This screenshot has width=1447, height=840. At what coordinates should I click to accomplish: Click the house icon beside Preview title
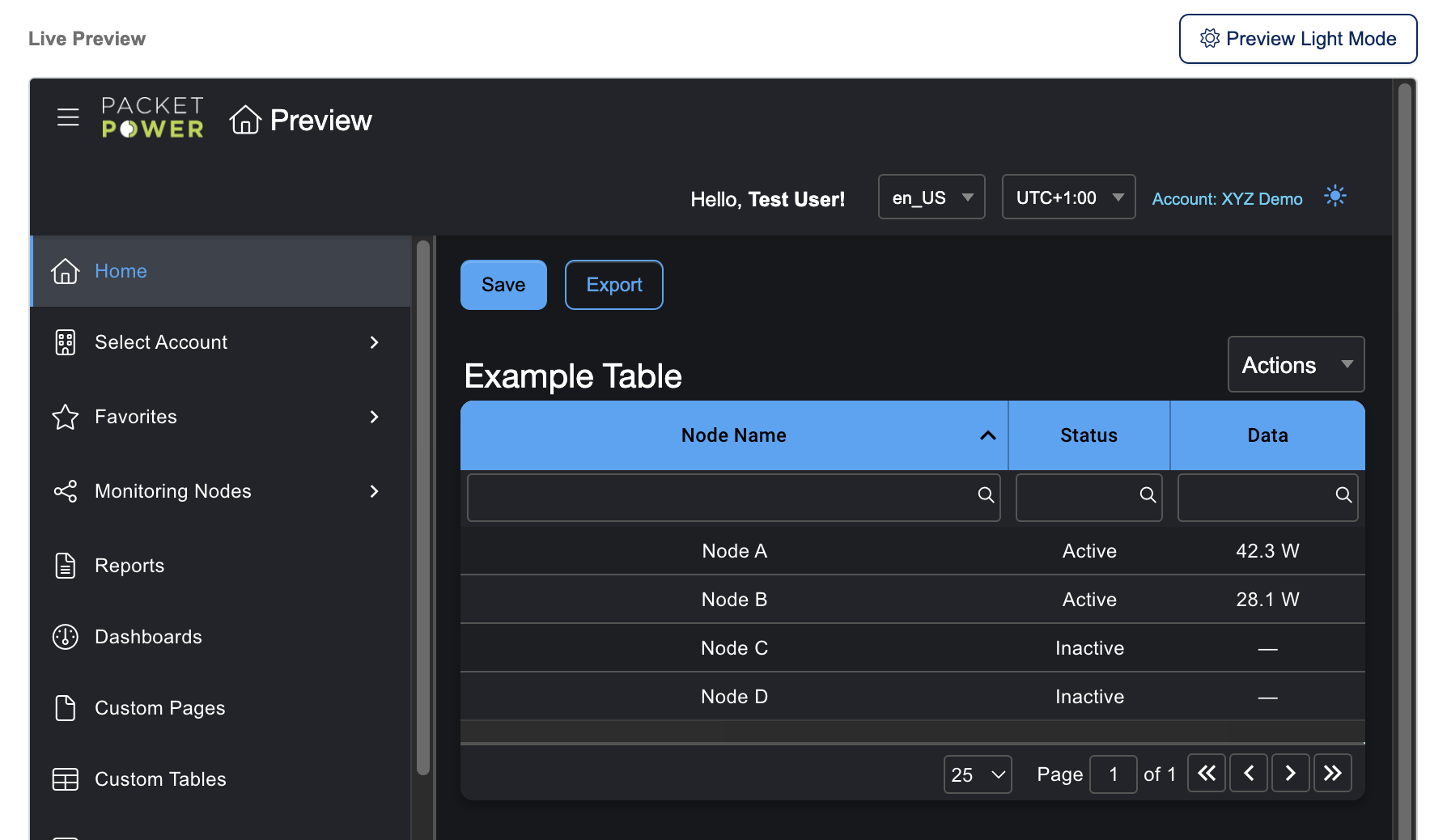[245, 120]
